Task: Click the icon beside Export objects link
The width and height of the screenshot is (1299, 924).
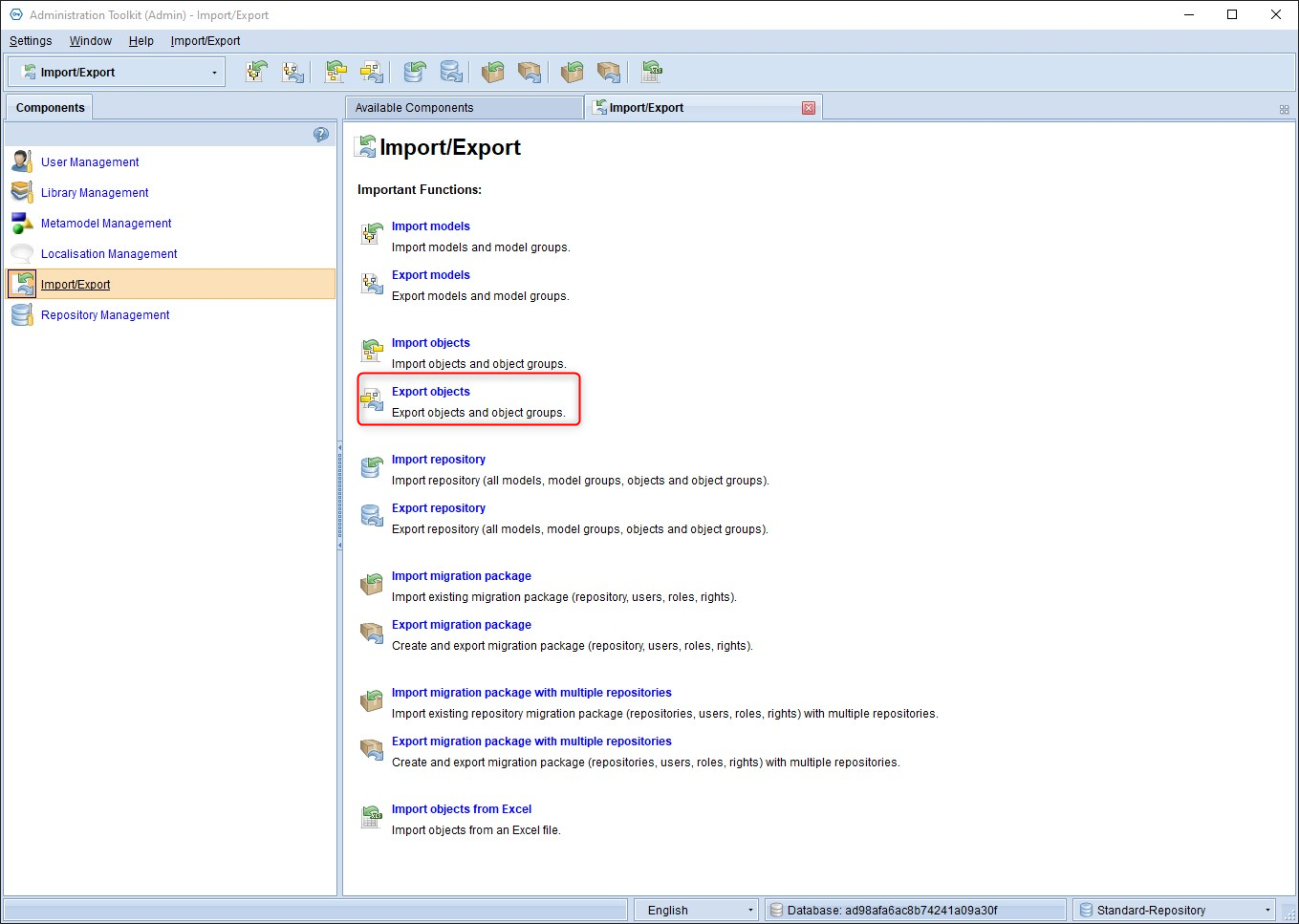Action: 372,398
